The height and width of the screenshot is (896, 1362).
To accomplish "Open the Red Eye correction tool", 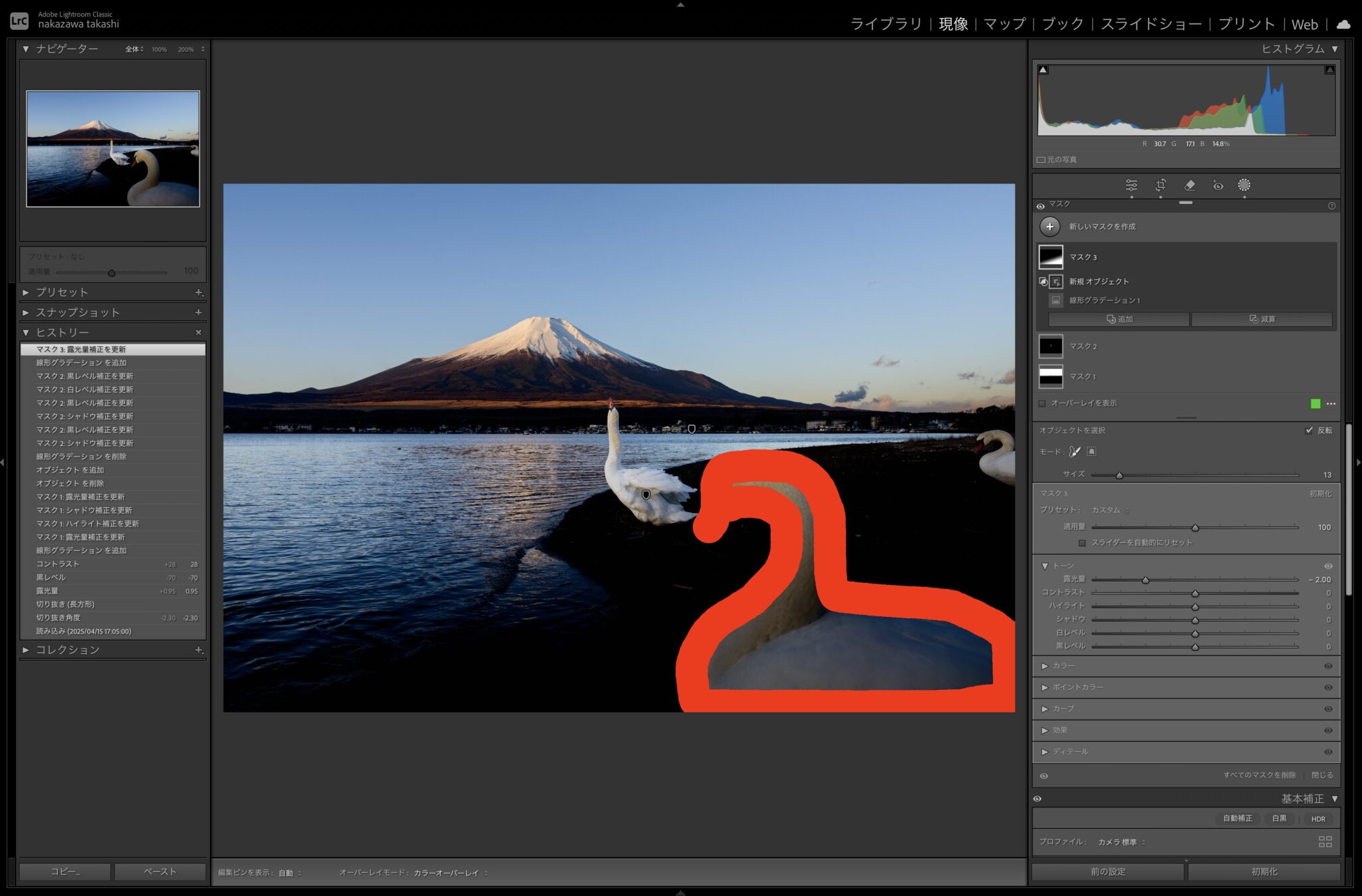I will pos(1218,185).
